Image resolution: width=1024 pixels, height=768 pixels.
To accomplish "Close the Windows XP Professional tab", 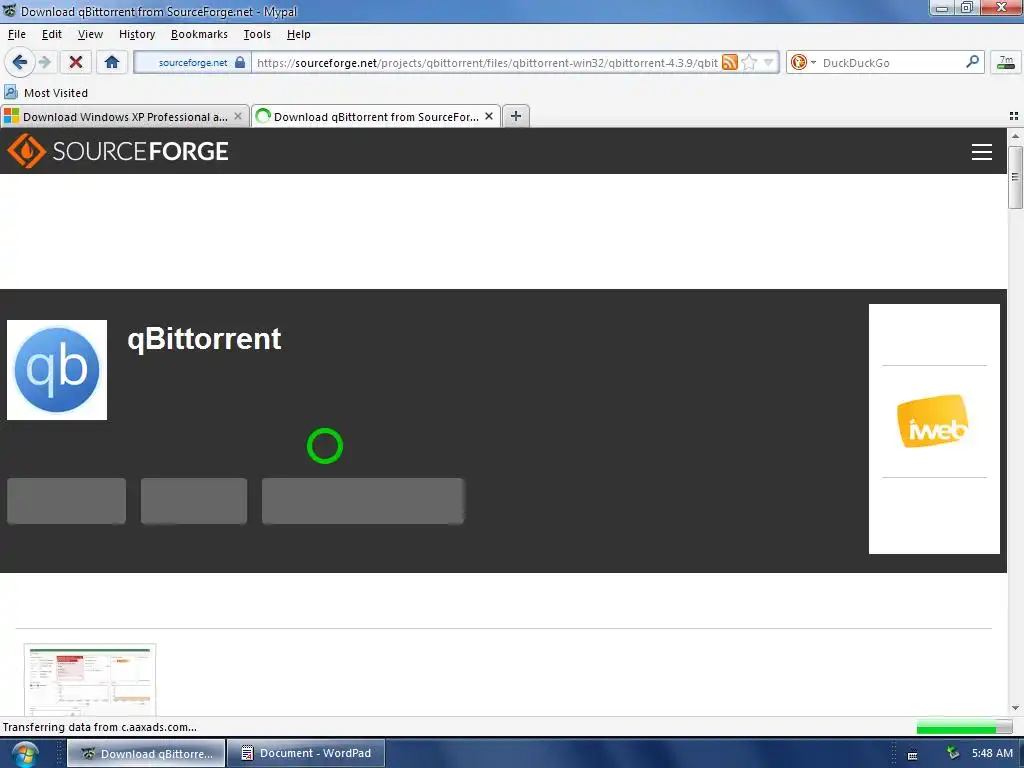I will click(238, 116).
